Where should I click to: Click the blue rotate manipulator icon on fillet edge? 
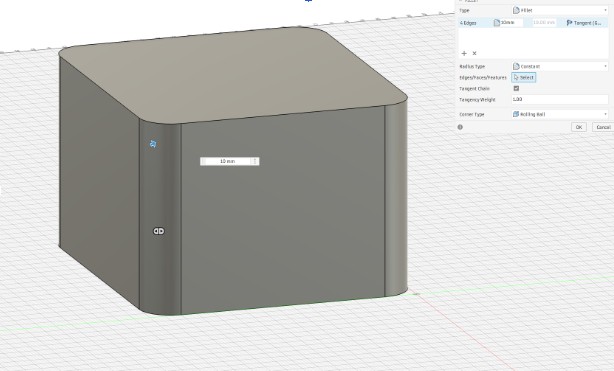pos(153,144)
